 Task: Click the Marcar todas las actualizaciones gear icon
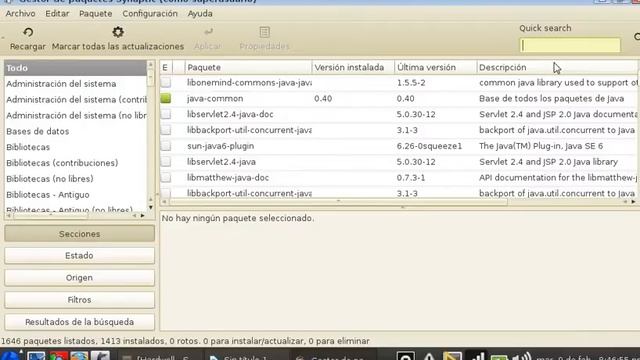118,32
